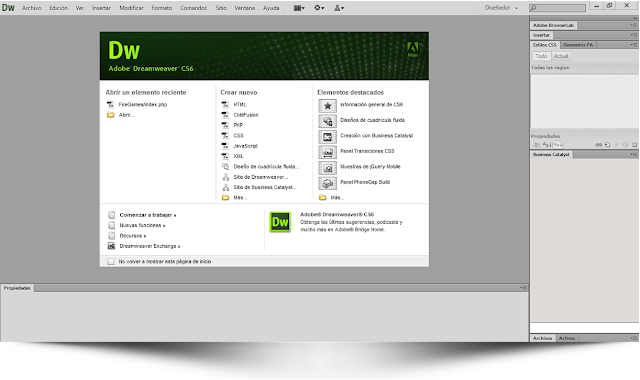Click the Sitio de Business Catalyst icon
Viewport: 640px width, 380px height.
coord(225,187)
